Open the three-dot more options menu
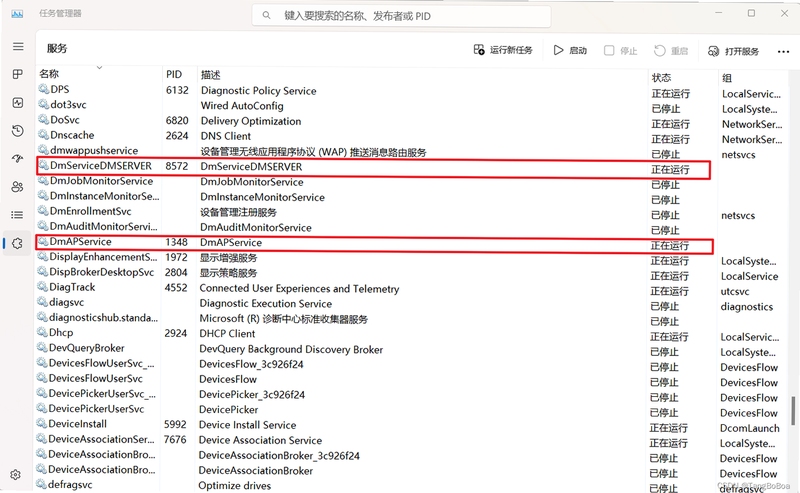 tap(783, 51)
